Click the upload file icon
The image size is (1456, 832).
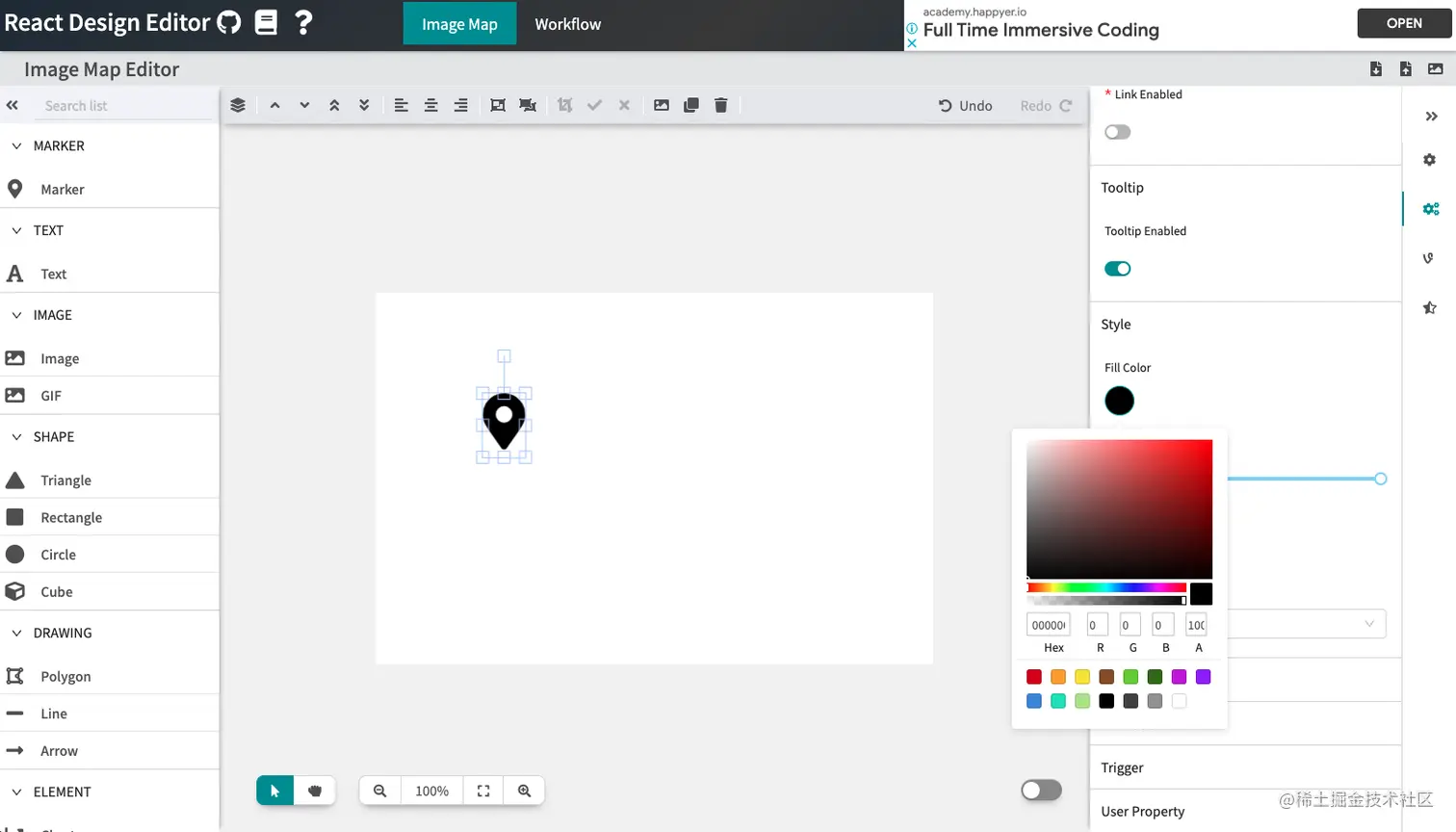coord(1406,68)
